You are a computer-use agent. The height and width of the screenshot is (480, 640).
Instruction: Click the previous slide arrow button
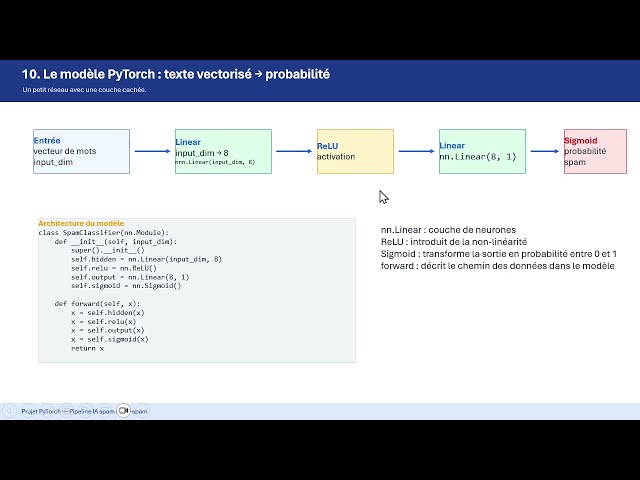(9, 411)
